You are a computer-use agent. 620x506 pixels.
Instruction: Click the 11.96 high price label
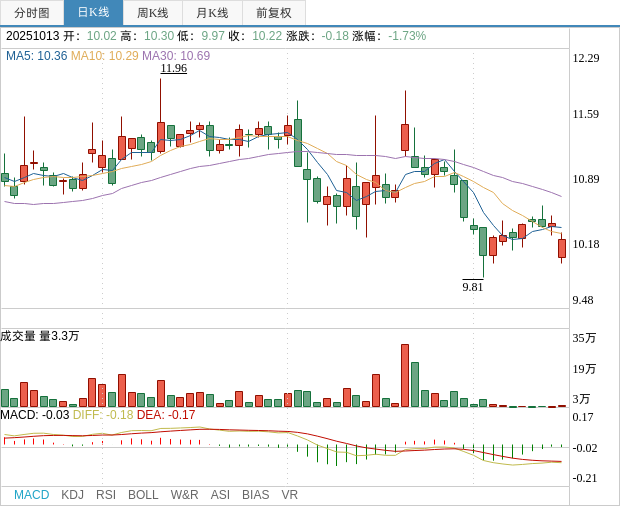tap(174, 68)
